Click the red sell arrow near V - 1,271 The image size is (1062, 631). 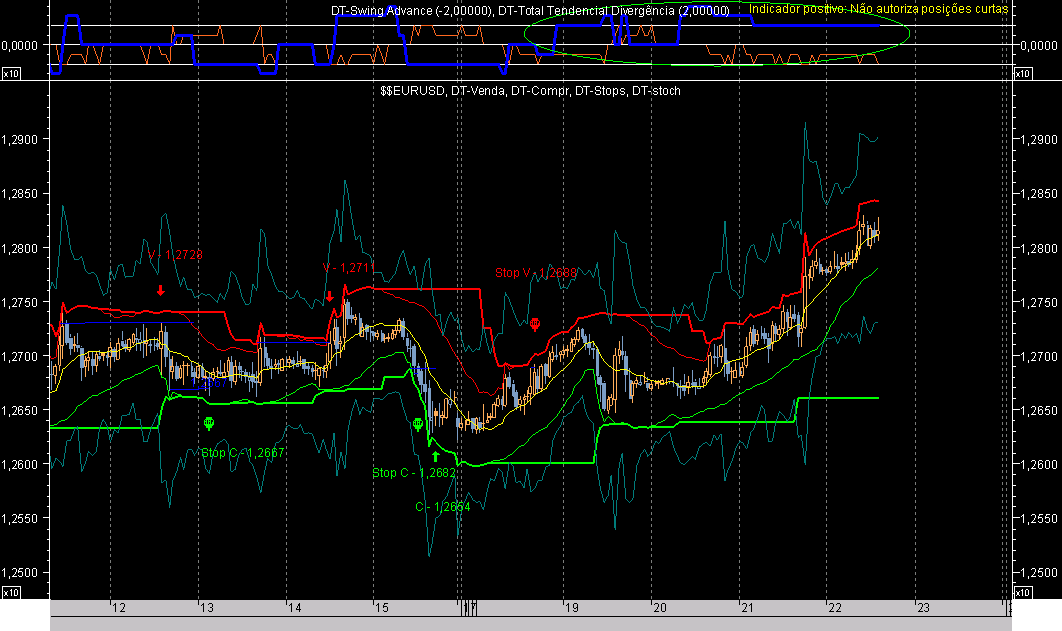tap(330, 296)
